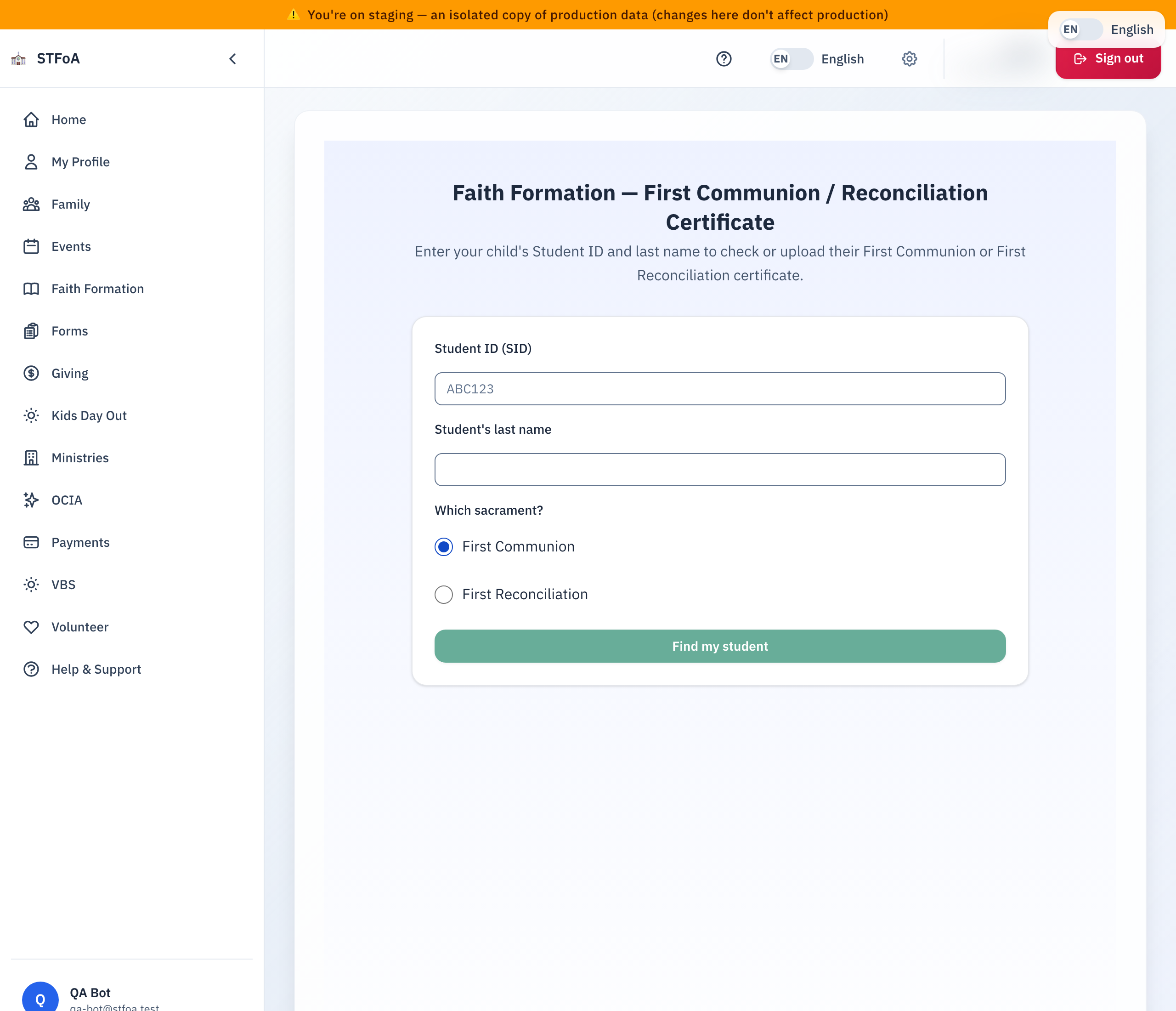Click the OCIA sparkle icon
Screen dimensions: 1176x1011
click(31, 500)
